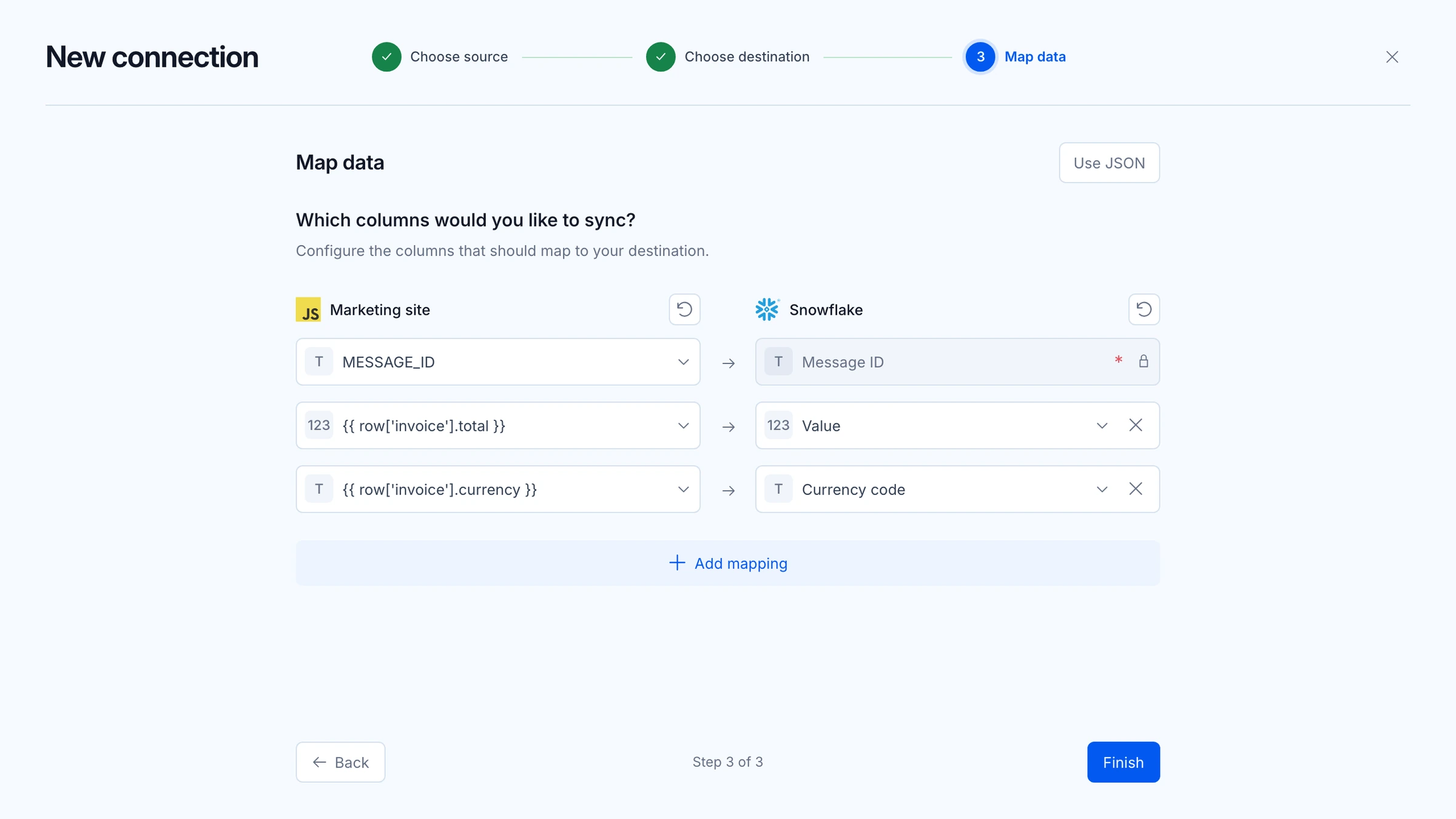Finish creating the connection

point(1123,762)
